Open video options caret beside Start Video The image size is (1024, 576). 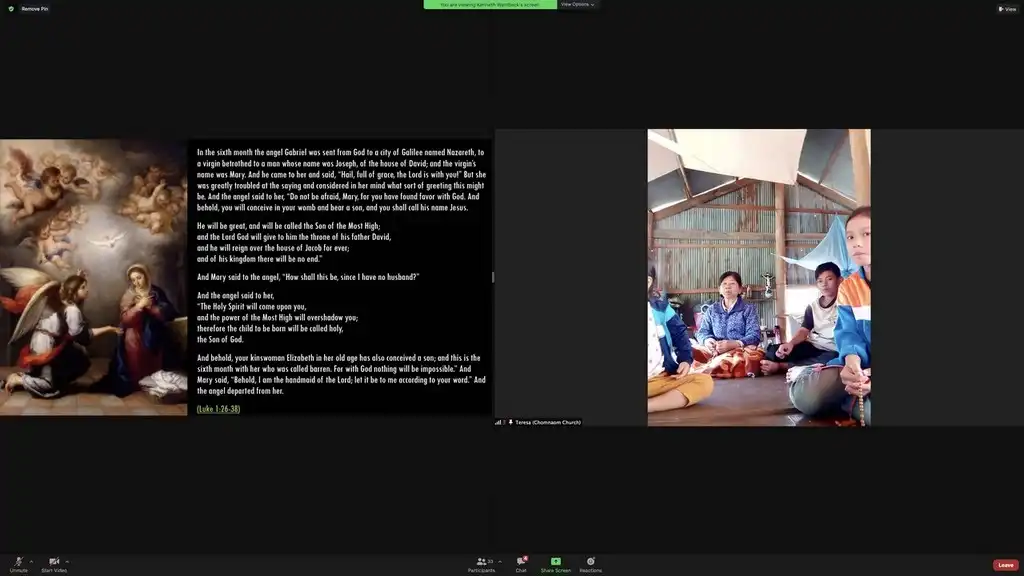coord(67,562)
